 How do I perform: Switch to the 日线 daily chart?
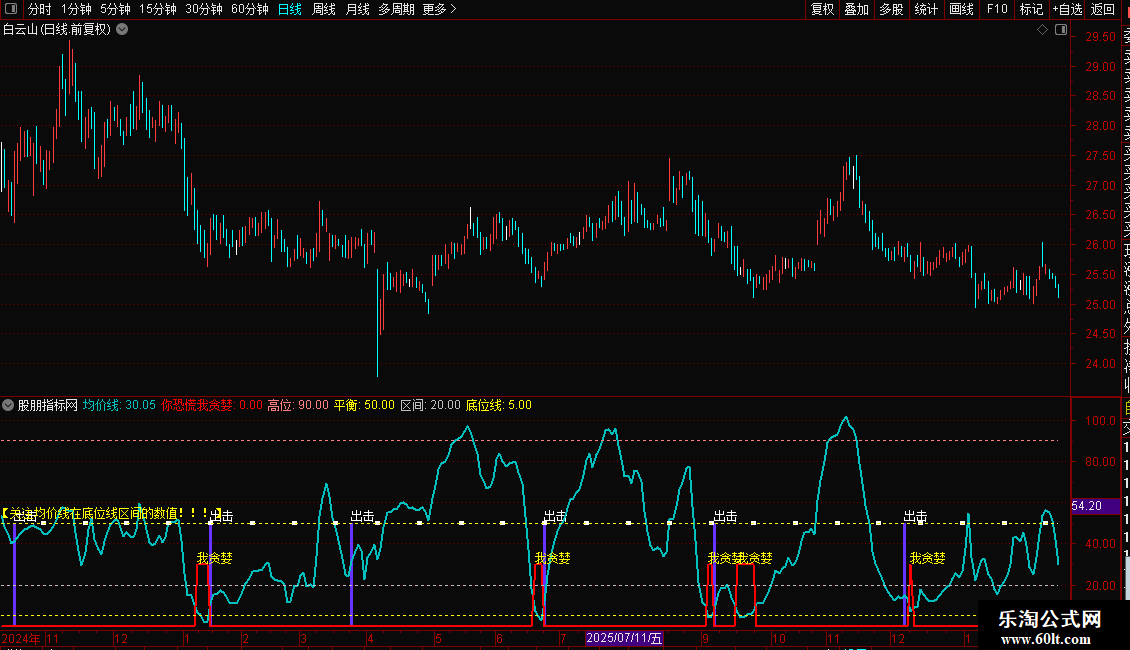[x=290, y=9]
